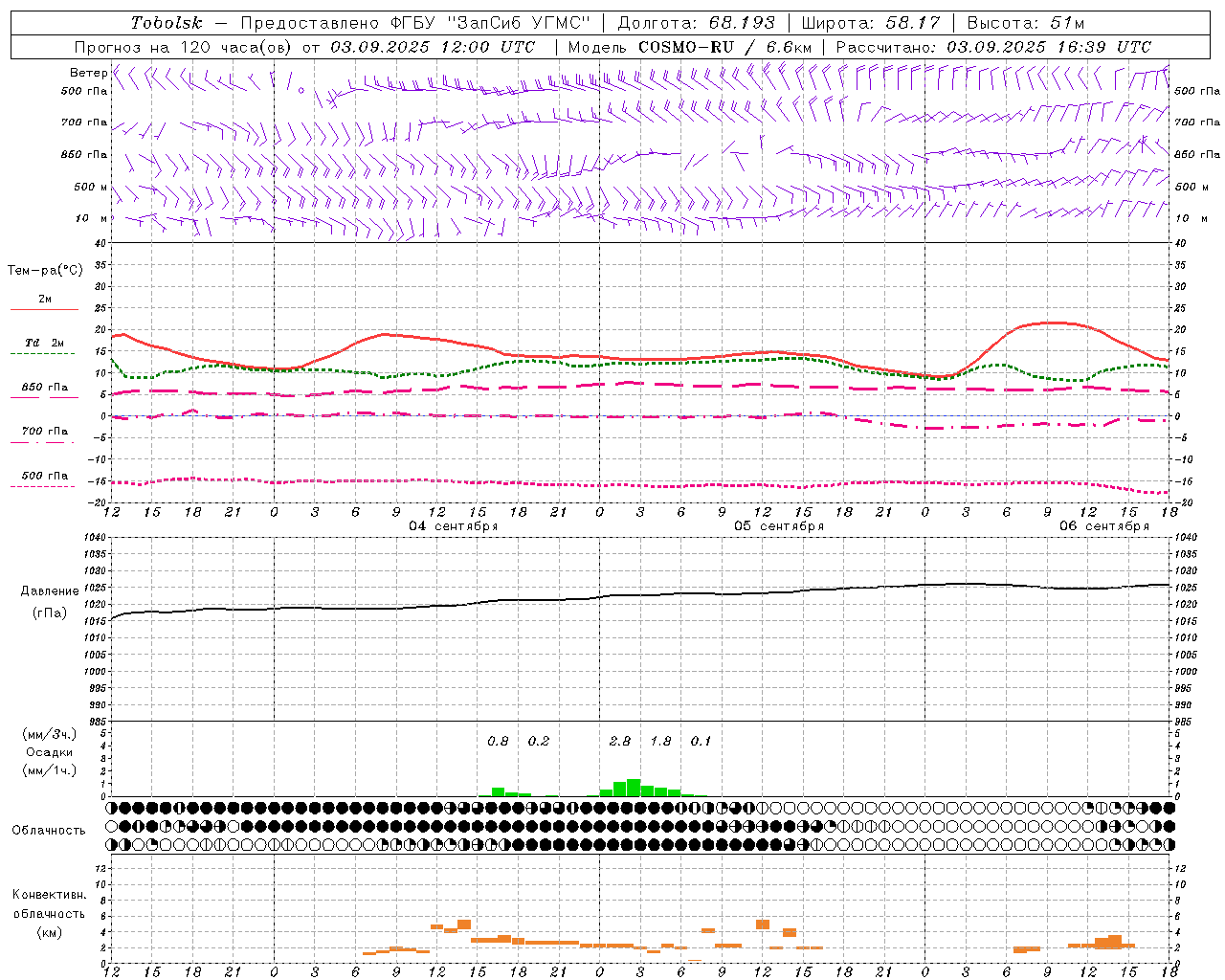
Task: Click the 'Облачность' cloud cover label
Action: (49, 831)
